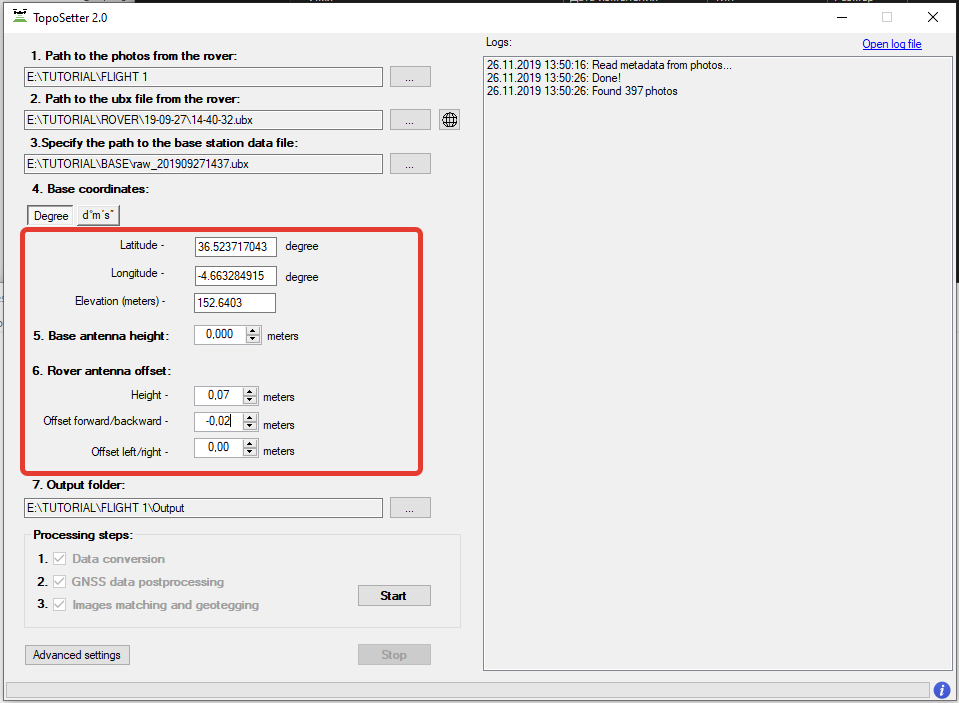Increase the Offset left/right value
The image size is (959, 703).
pos(250,444)
